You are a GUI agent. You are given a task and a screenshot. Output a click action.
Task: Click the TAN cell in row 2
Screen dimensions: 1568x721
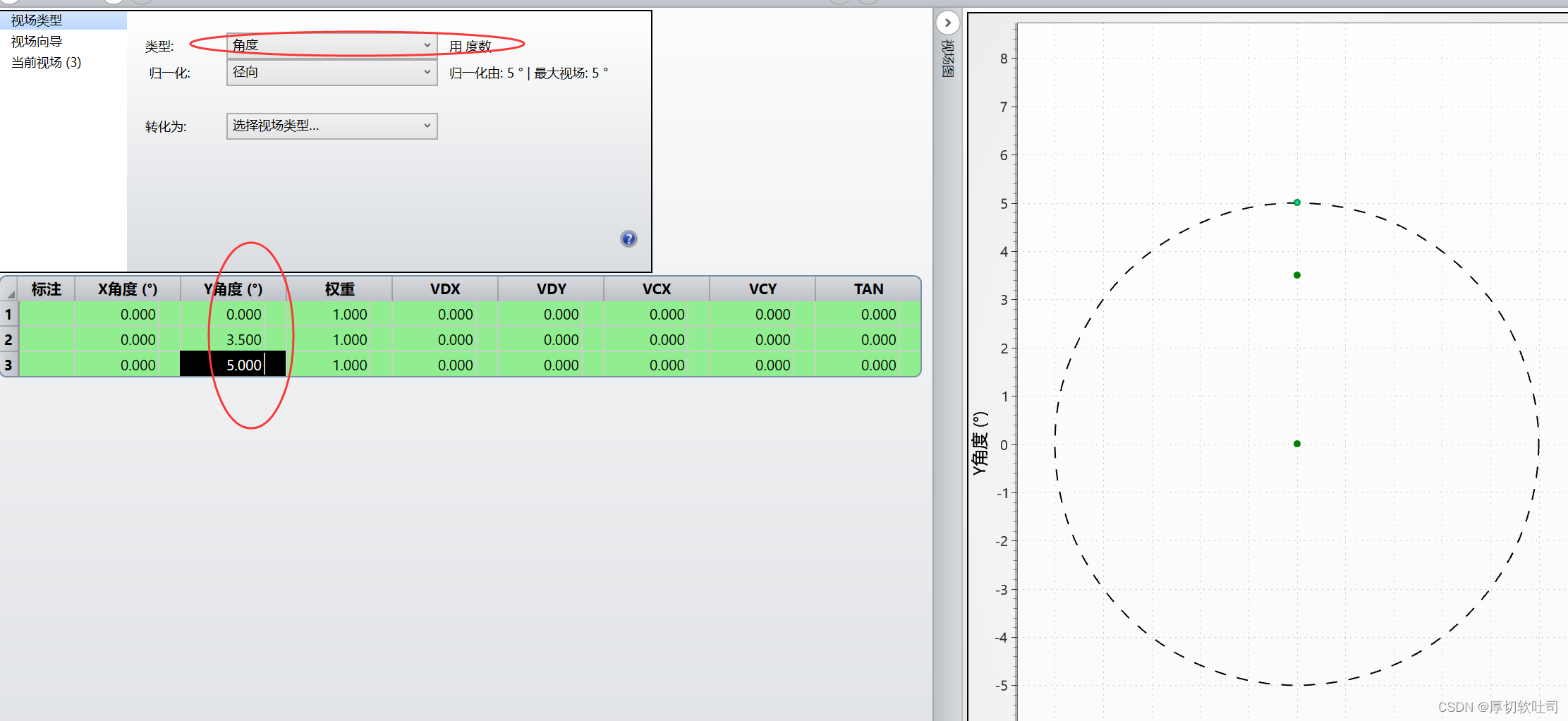(x=868, y=340)
